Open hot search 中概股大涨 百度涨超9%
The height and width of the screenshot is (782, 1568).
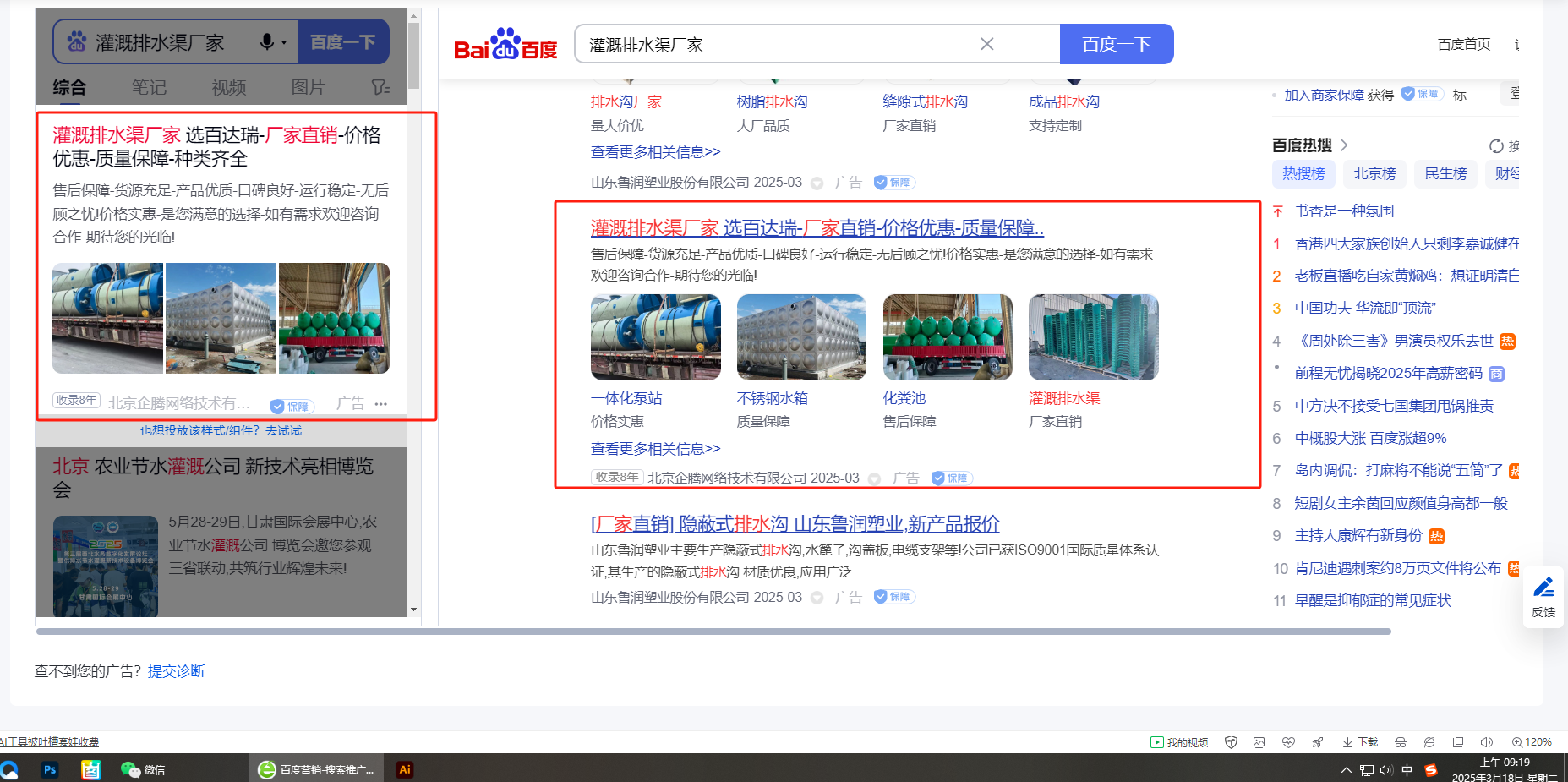coord(1370,438)
